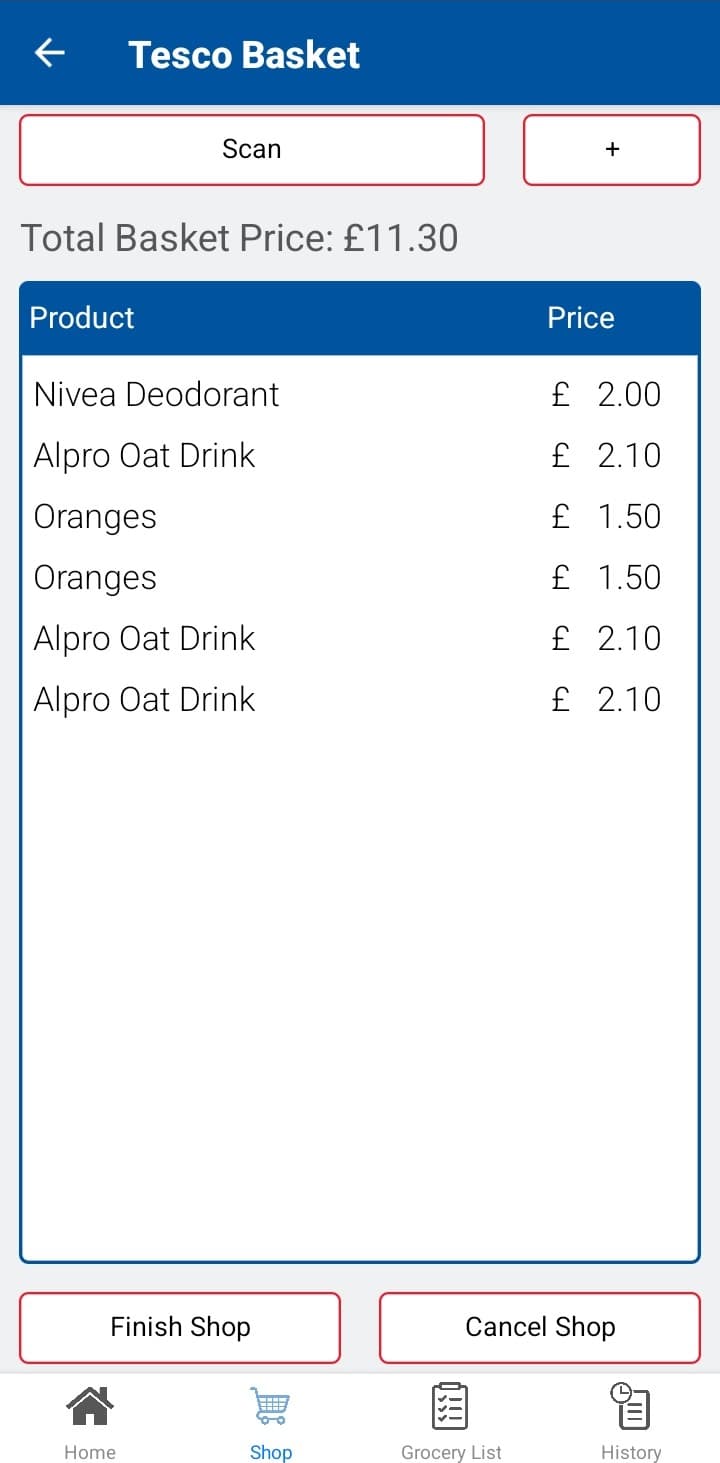Select the Nivea Deodorant row
Screen dimensions: 720x1463
[360, 394]
